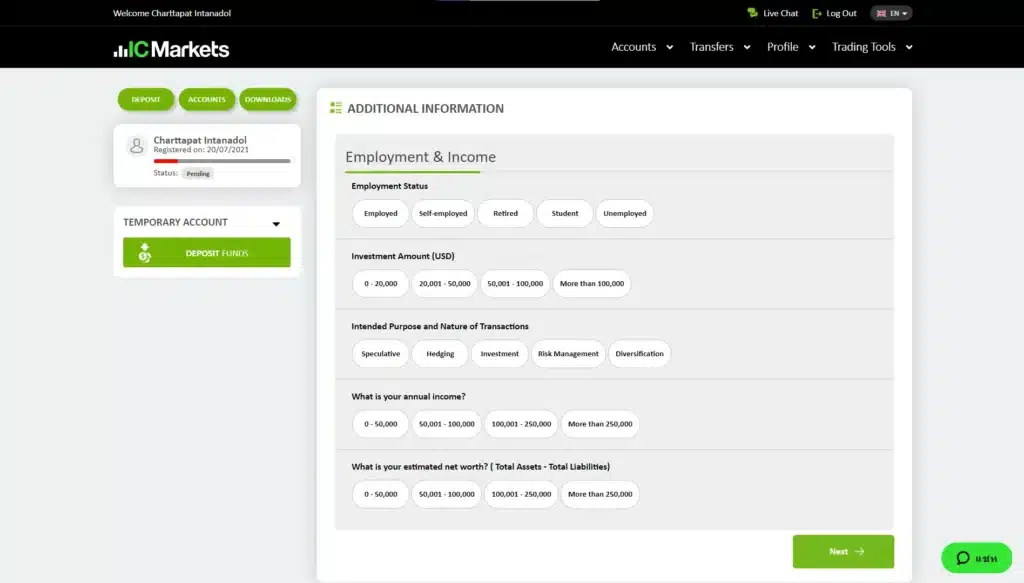Click the user avatar icon in profile card
Viewport: 1024px width, 583px height.
[x=137, y=146]
